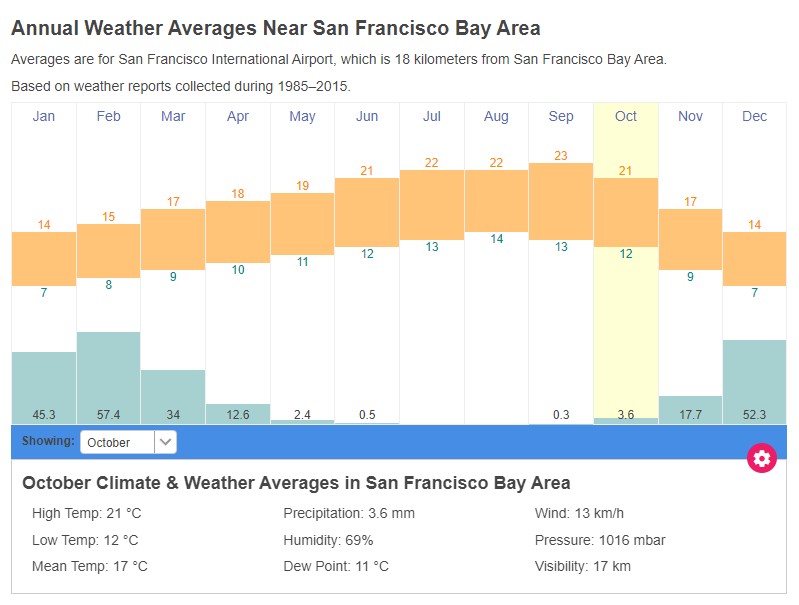Show Nov weather averages
799x605 pixels.
[x=690, y=117]
